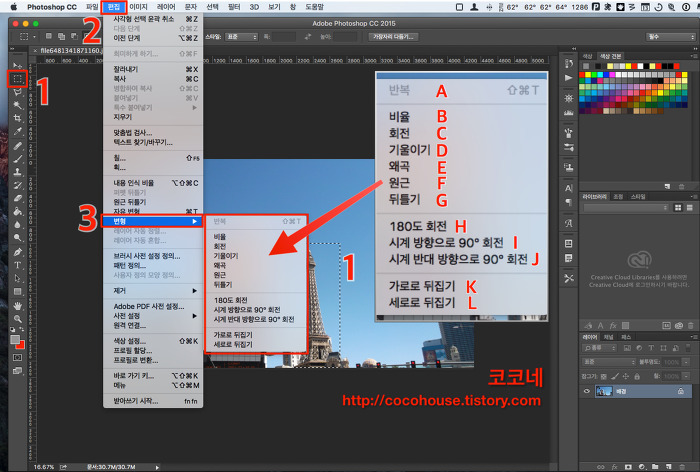Open the Paragraph panel icon in dock
700x472 pixels.
coord(568,202)
